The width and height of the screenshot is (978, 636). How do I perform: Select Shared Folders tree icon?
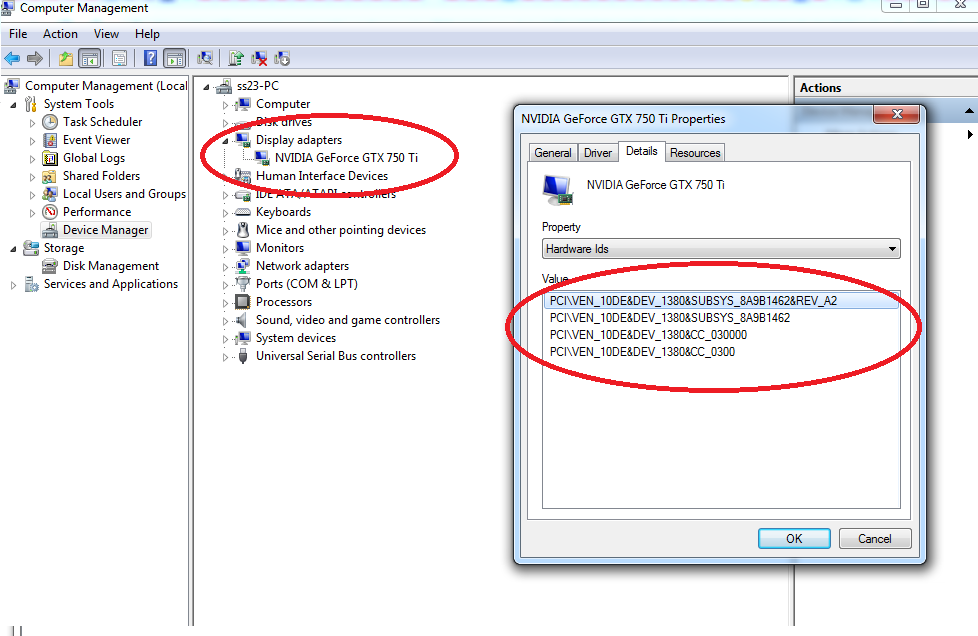50,176
